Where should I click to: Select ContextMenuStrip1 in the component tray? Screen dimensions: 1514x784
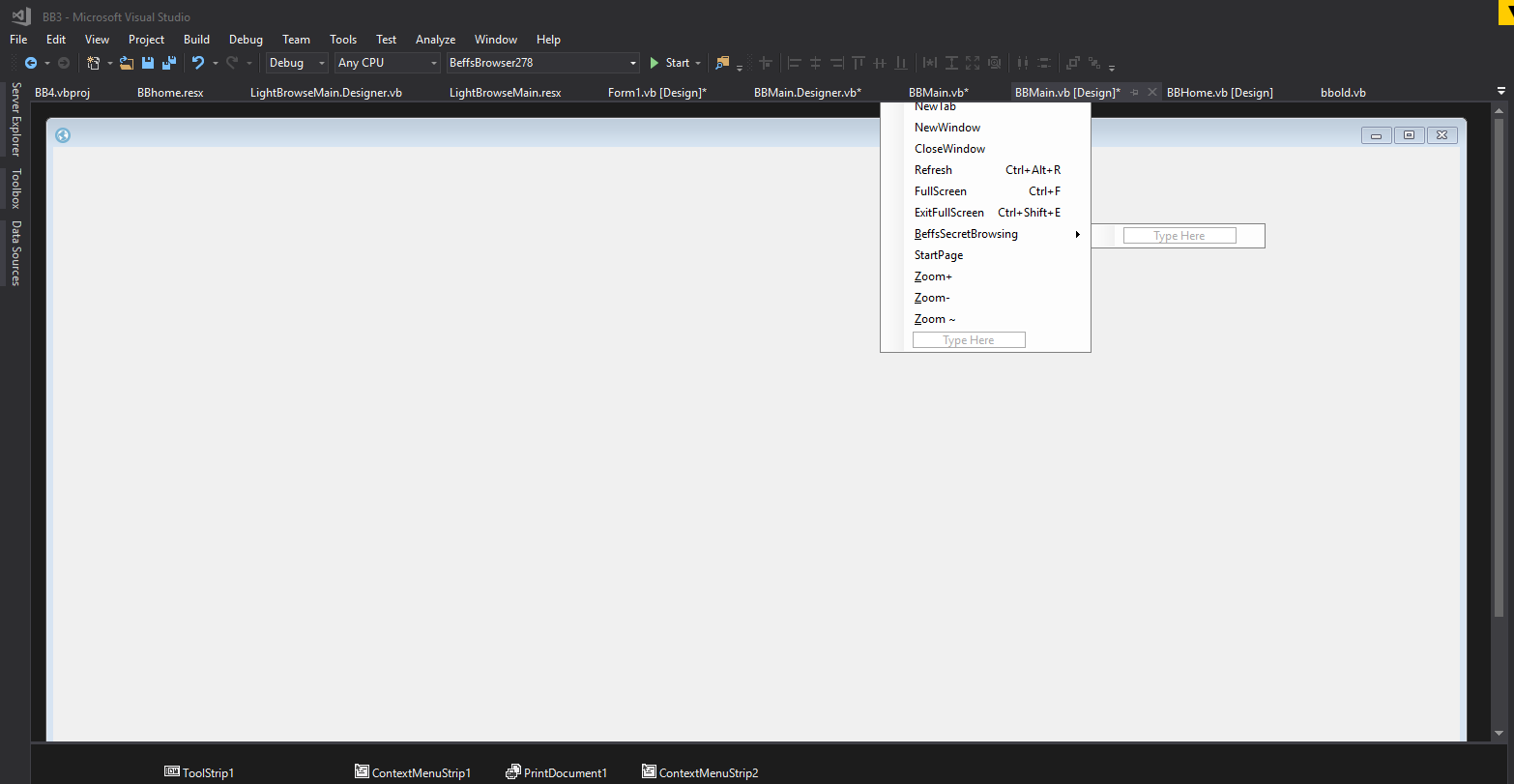tap(413, 772)
